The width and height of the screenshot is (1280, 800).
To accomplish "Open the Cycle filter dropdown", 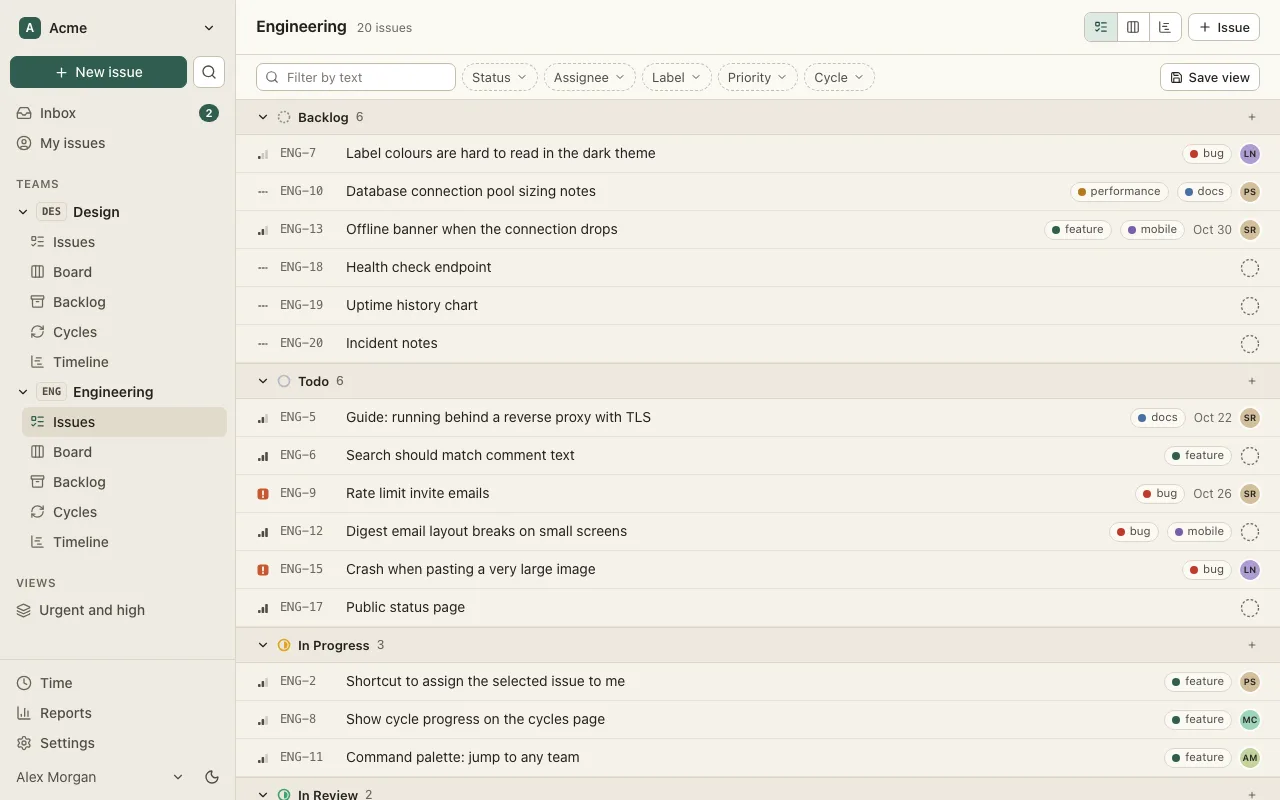I will (839, 77).
